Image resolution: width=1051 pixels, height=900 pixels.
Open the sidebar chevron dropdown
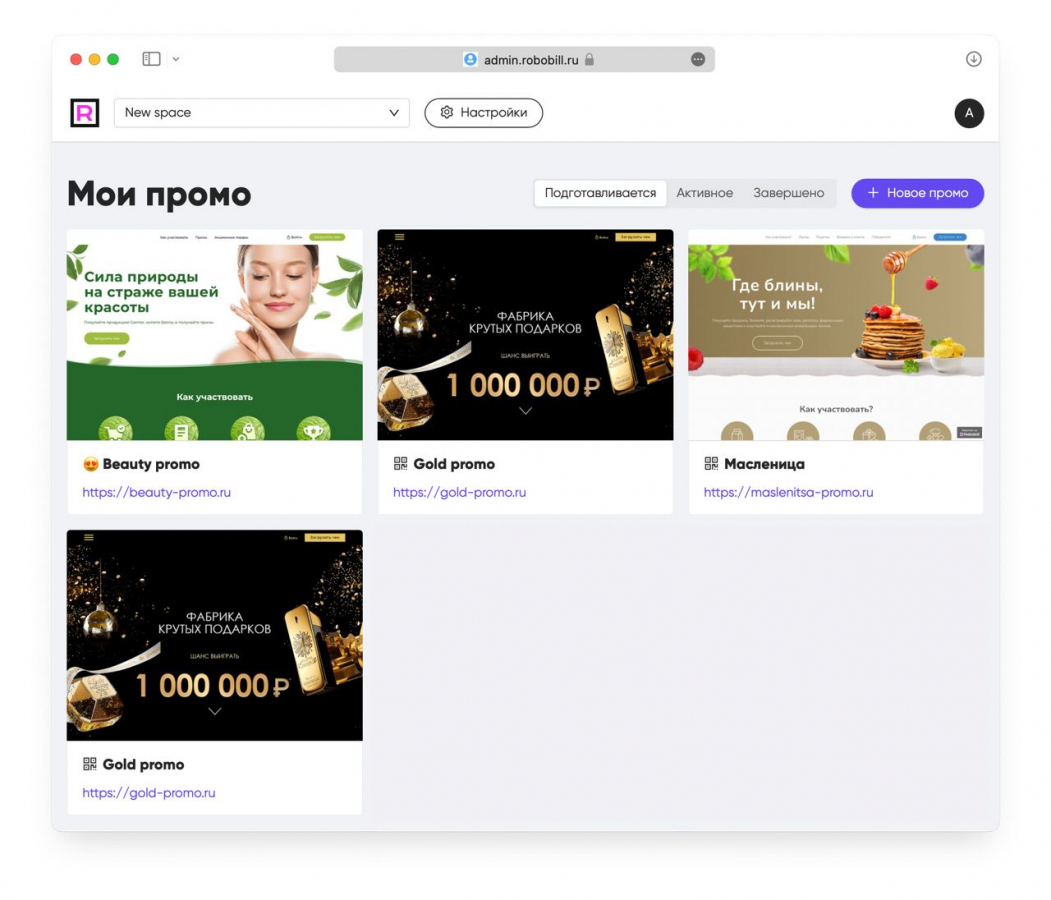[176, 59]
